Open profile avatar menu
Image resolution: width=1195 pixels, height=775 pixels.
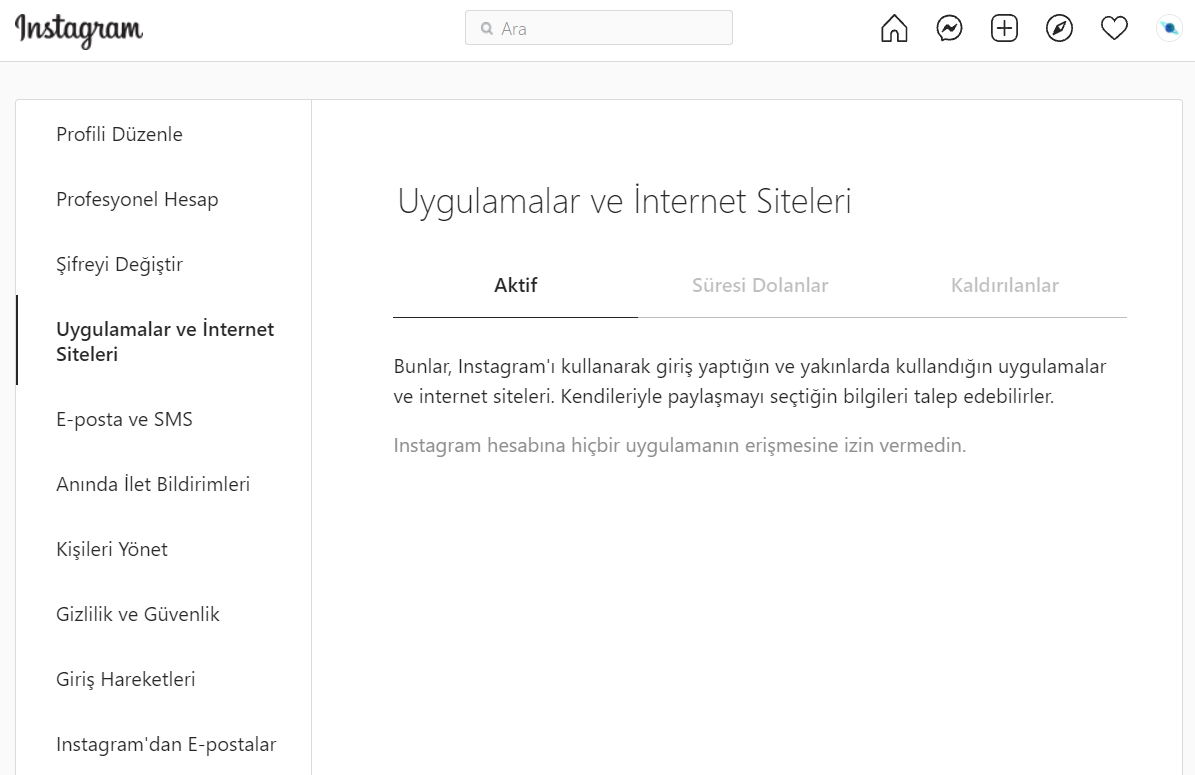(1169, 29)
